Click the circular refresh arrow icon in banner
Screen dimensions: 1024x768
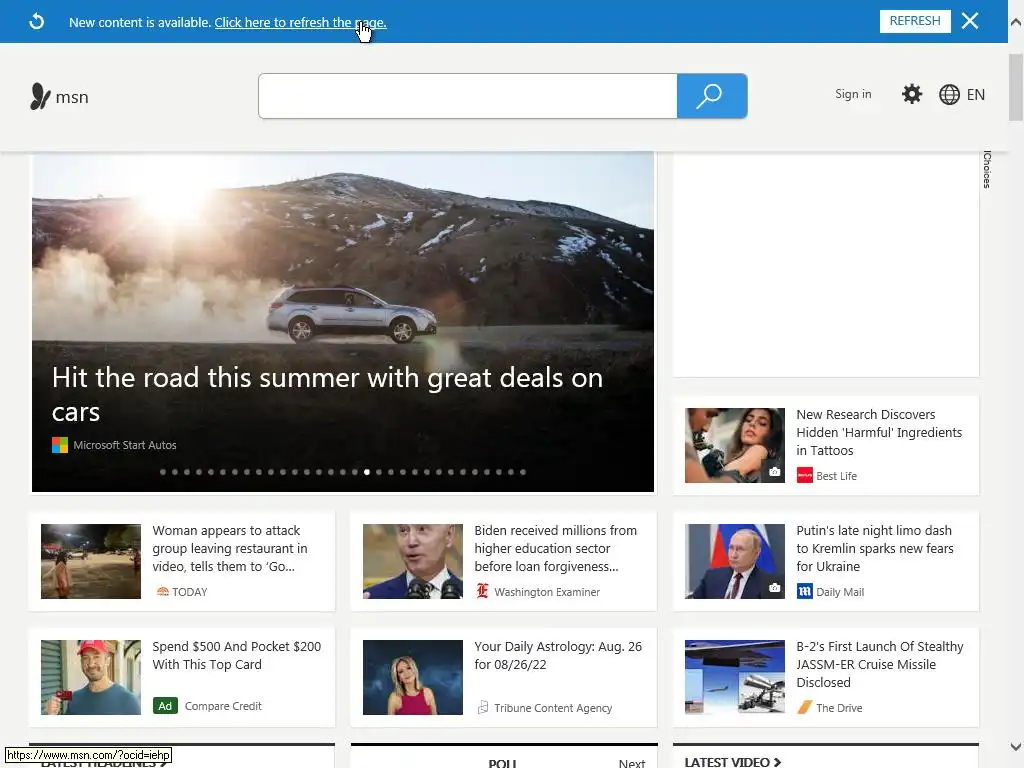37,22
